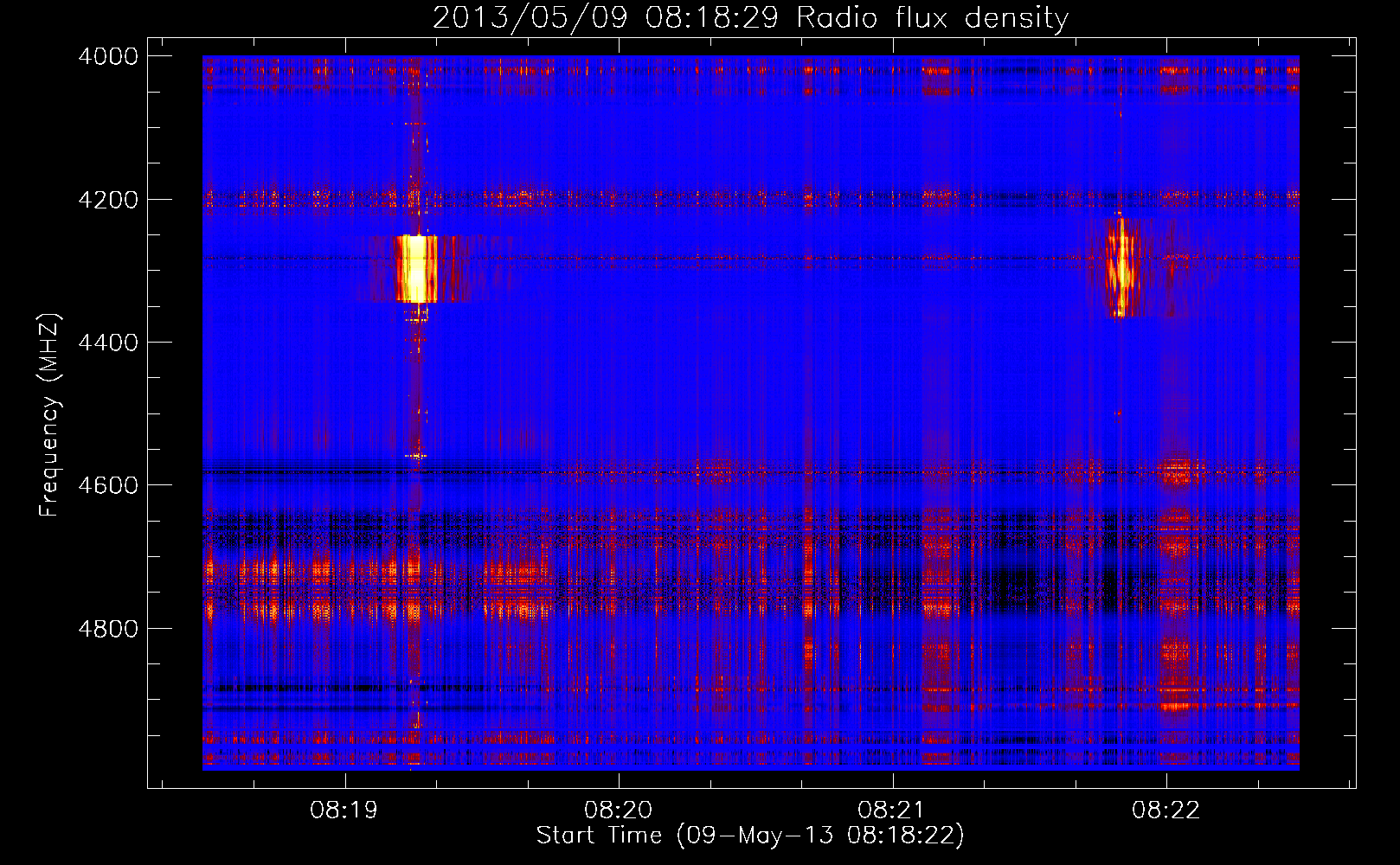Click the narrow yellow burst just before 08:22
Screen dimensions: 1400x865
point(1121,268)
